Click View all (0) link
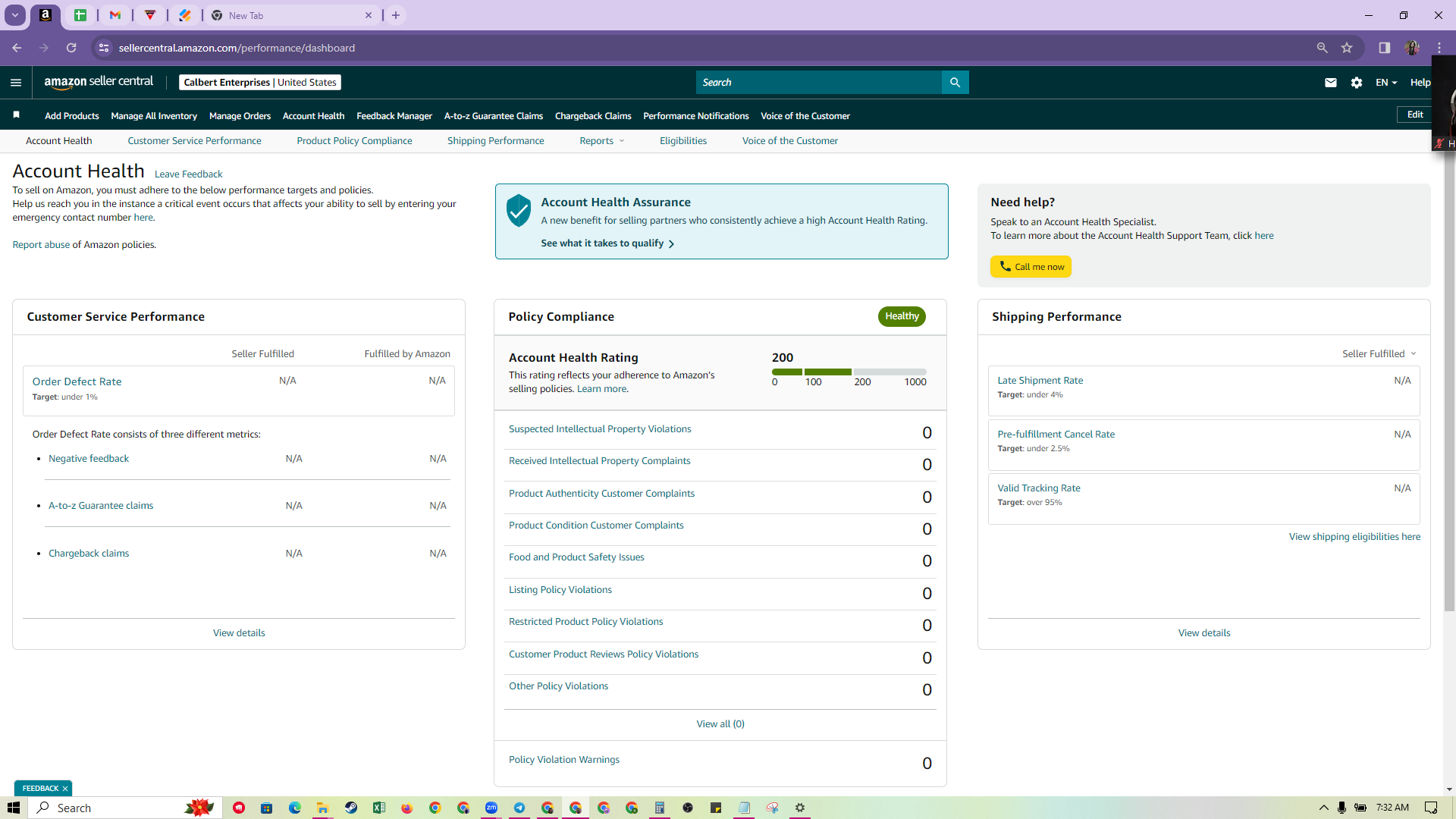The image size is (1456, 819). [x=720, y=724]
